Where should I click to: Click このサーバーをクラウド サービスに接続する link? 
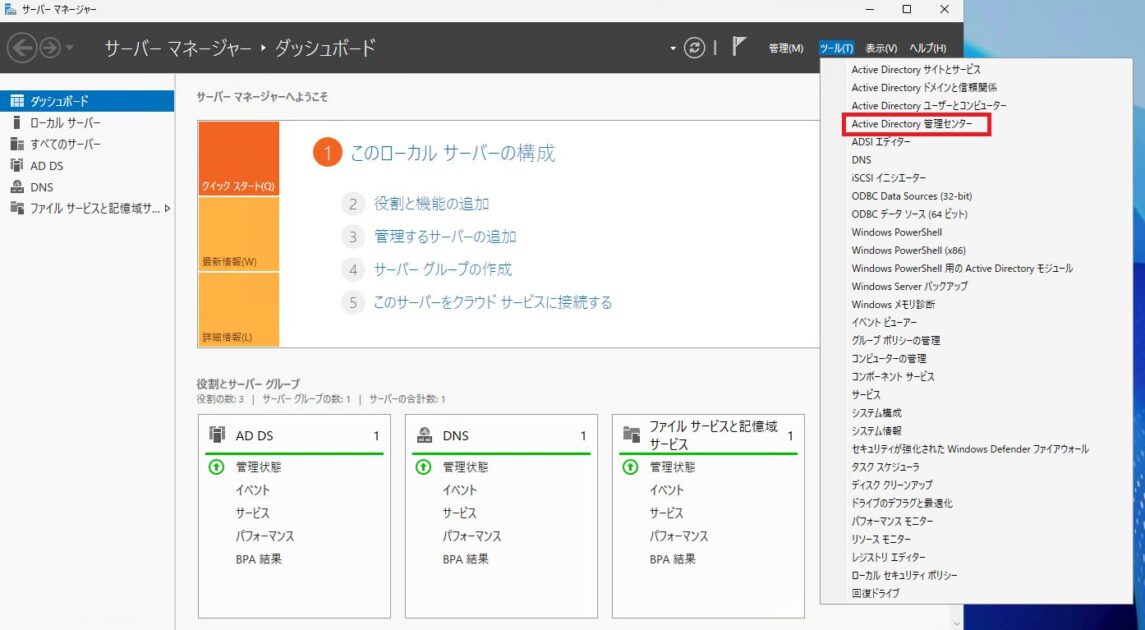[493, 302]
